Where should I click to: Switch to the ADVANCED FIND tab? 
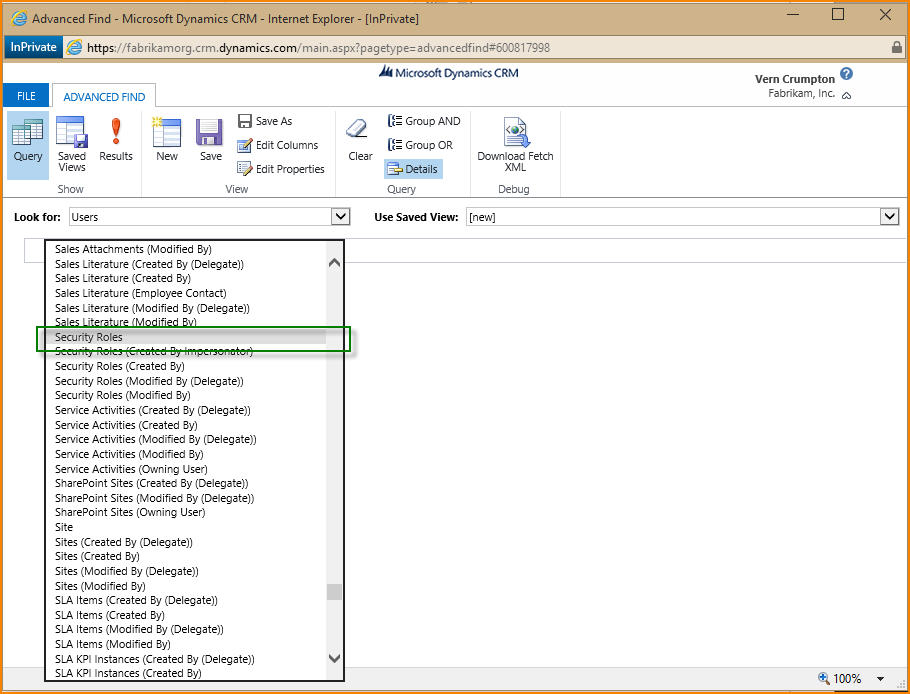(x=104, y=97)
